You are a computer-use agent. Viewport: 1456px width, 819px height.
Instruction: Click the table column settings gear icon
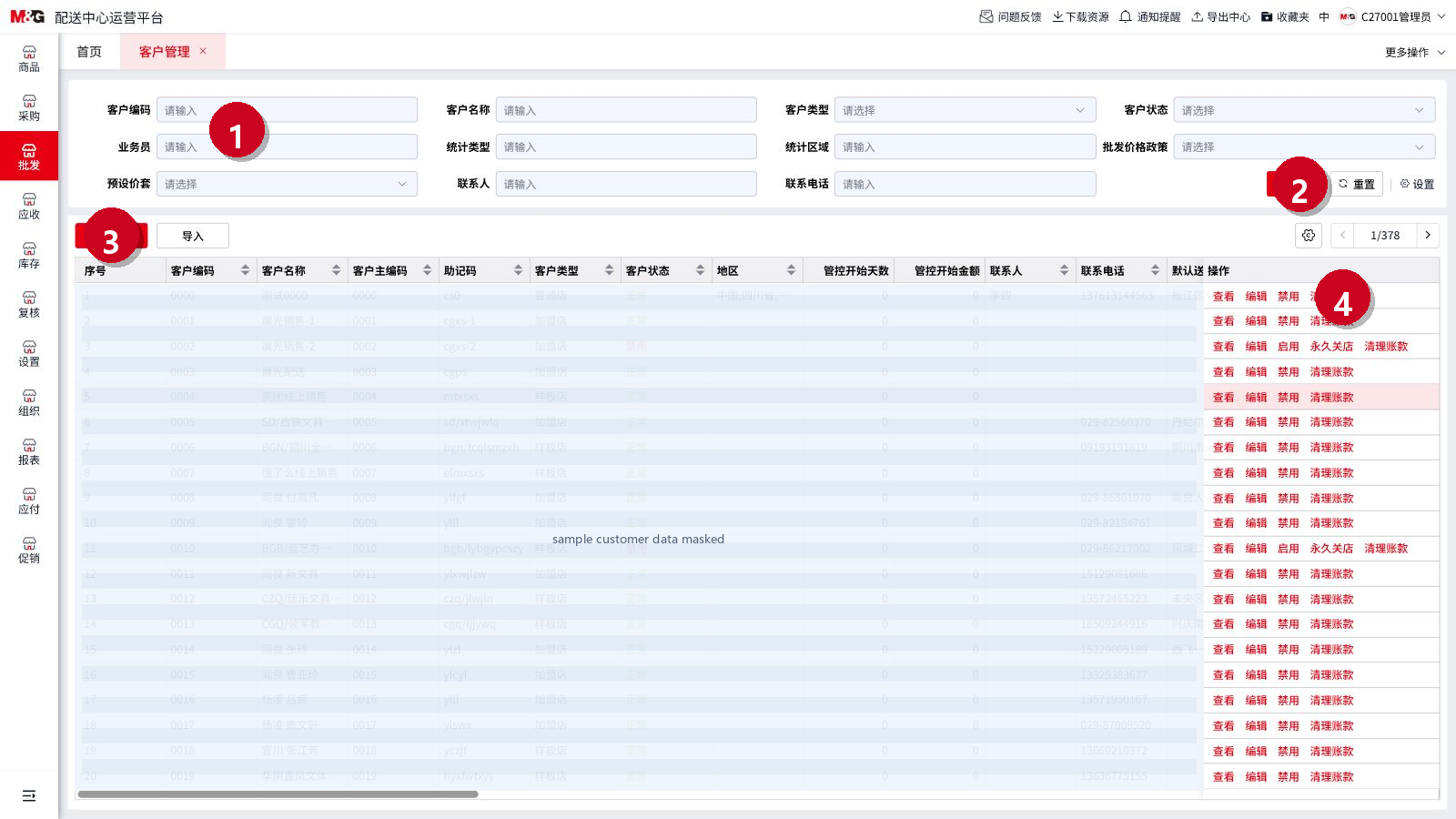1309,236
